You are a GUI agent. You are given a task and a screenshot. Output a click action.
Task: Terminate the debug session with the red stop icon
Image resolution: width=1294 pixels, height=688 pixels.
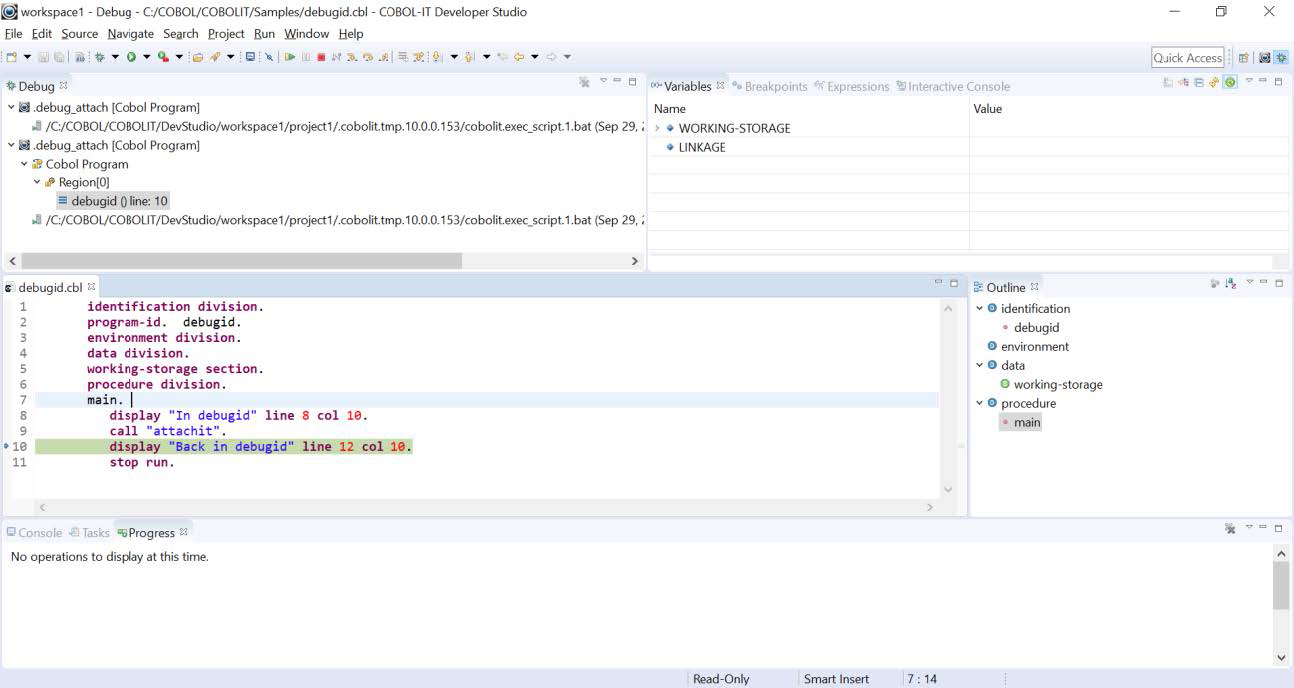pos(322,57)
